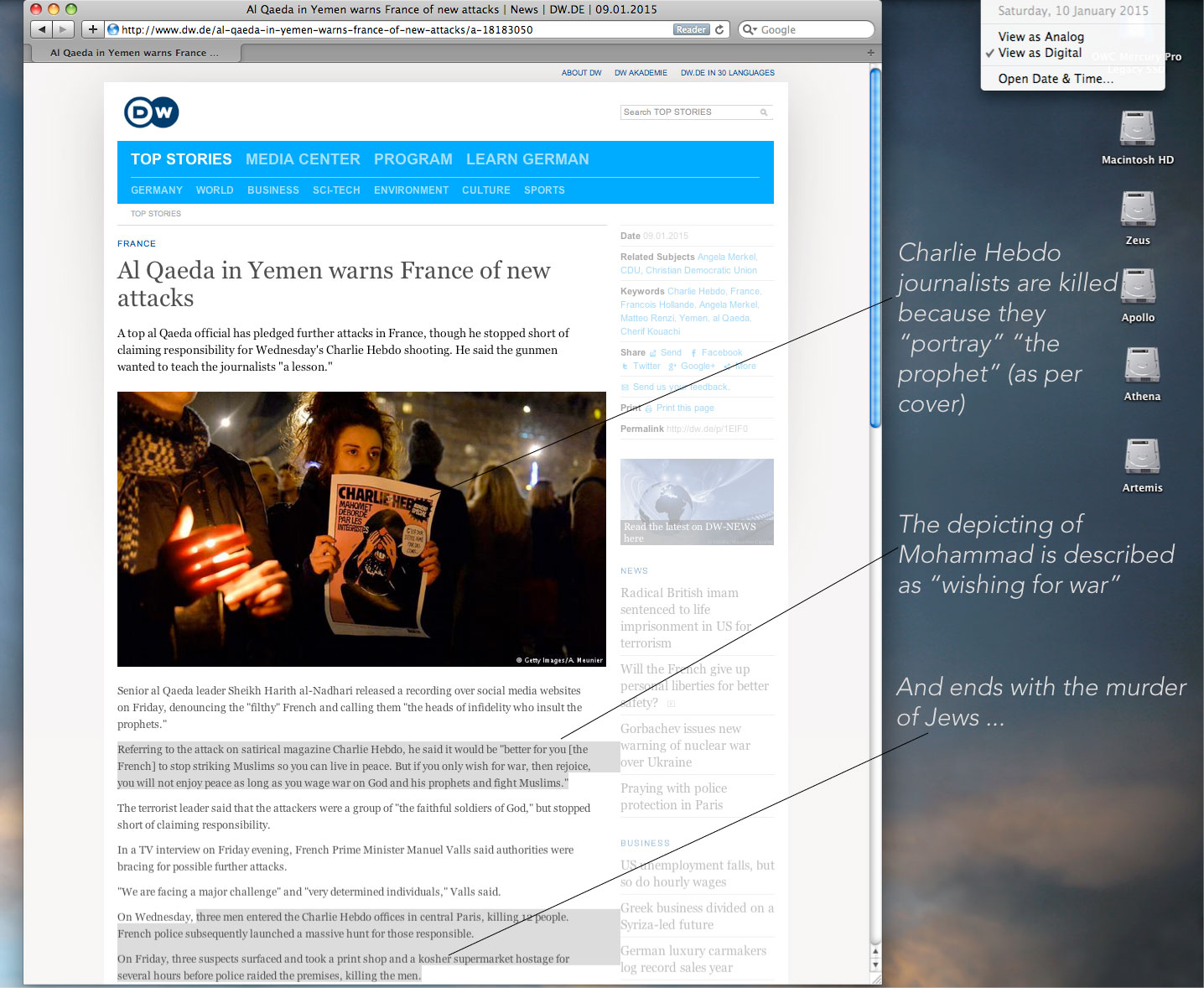Open the DW-NEWS globe banner

point(697,502)
